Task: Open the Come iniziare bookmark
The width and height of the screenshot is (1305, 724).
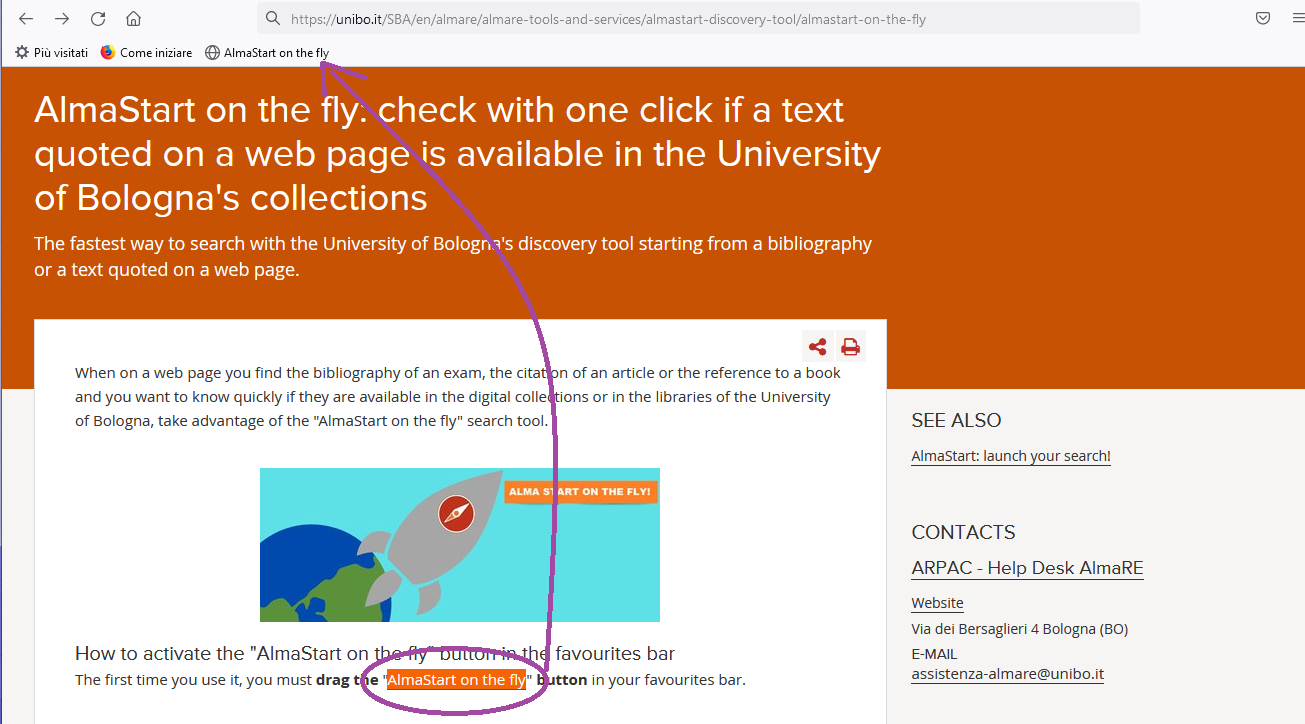Action: tap(147, 53)
